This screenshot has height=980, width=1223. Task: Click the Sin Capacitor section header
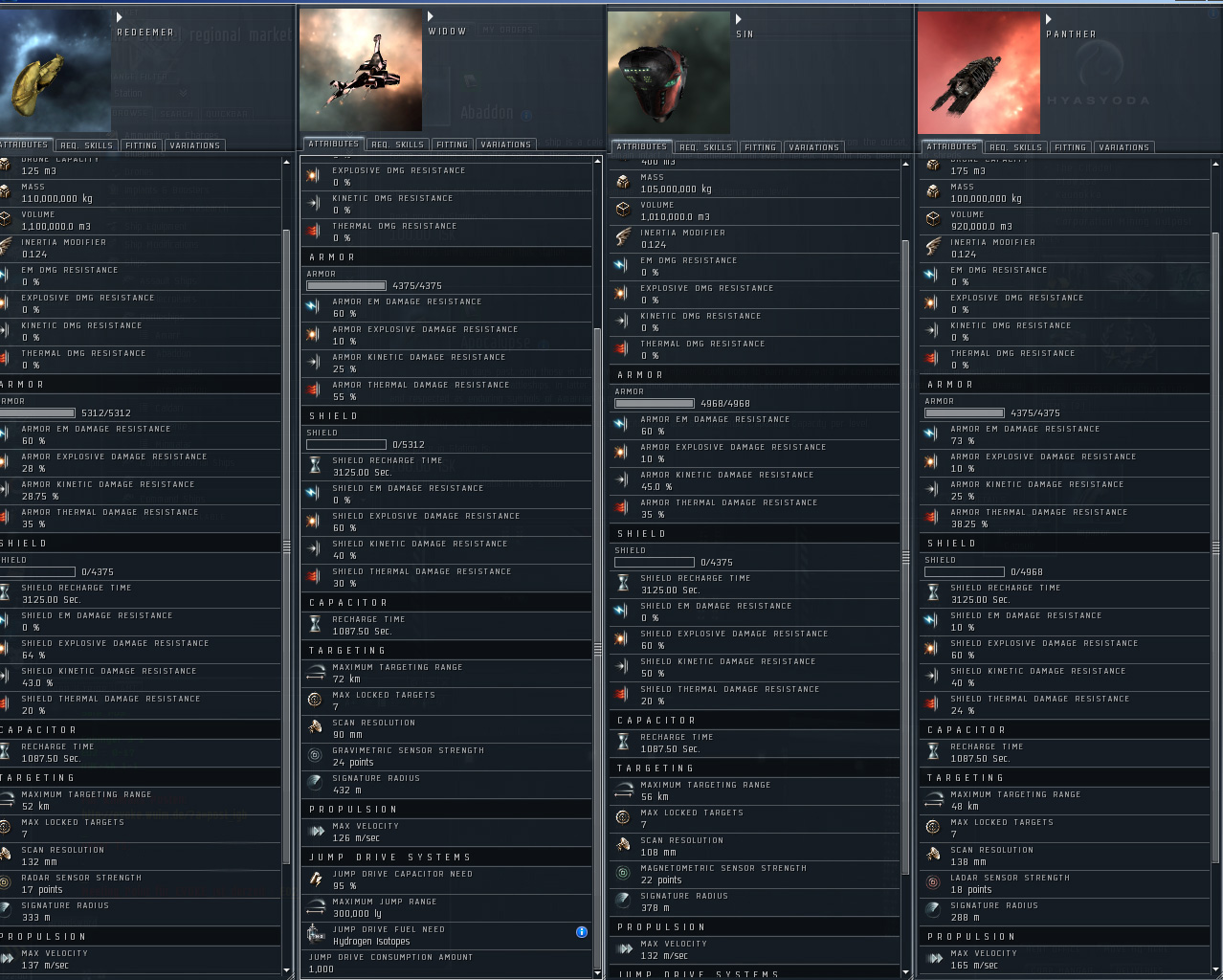(755, 721)
